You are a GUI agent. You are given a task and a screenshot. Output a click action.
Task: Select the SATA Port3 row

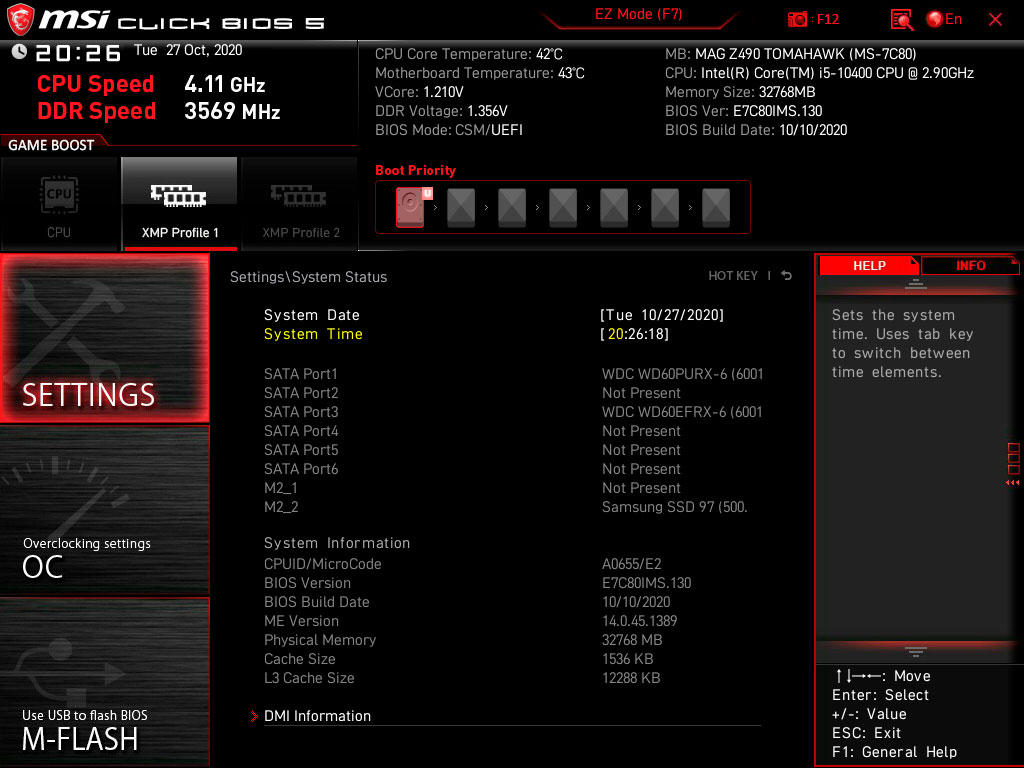(513, 411)
